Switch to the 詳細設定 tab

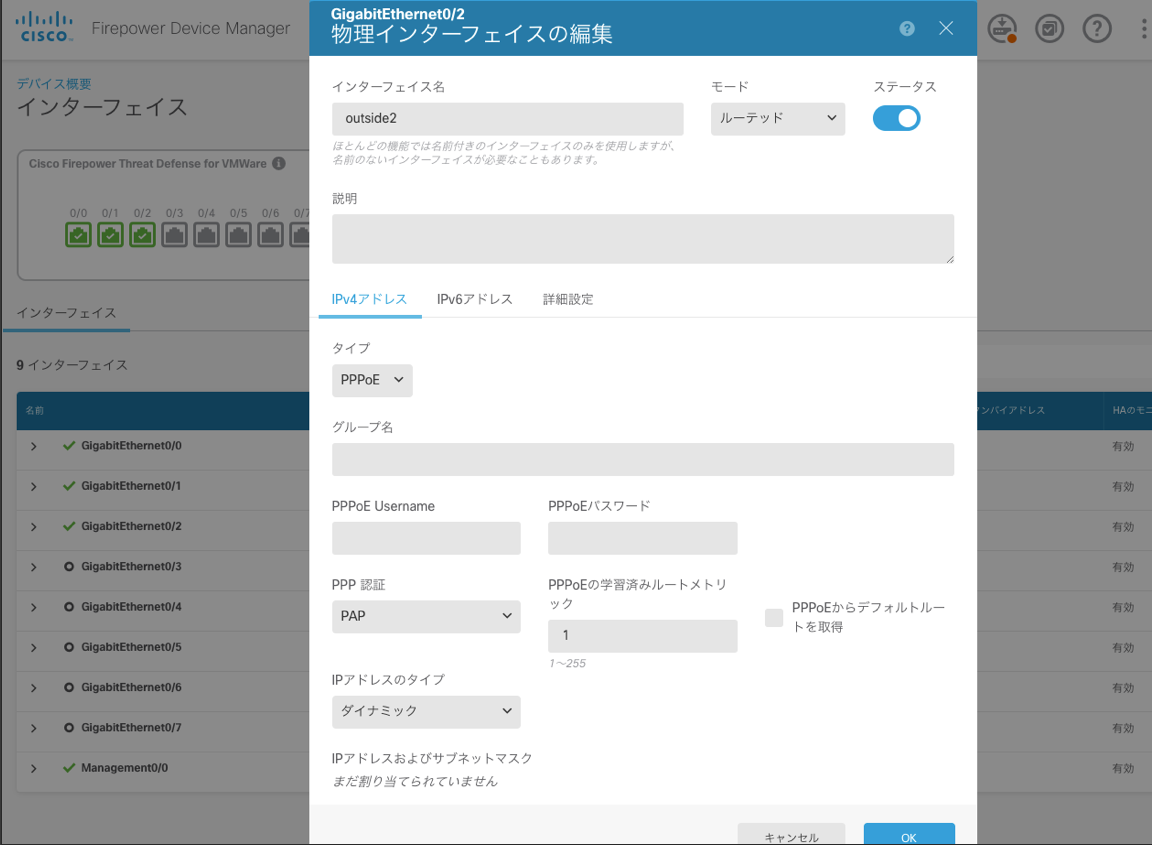pos(568,299)
